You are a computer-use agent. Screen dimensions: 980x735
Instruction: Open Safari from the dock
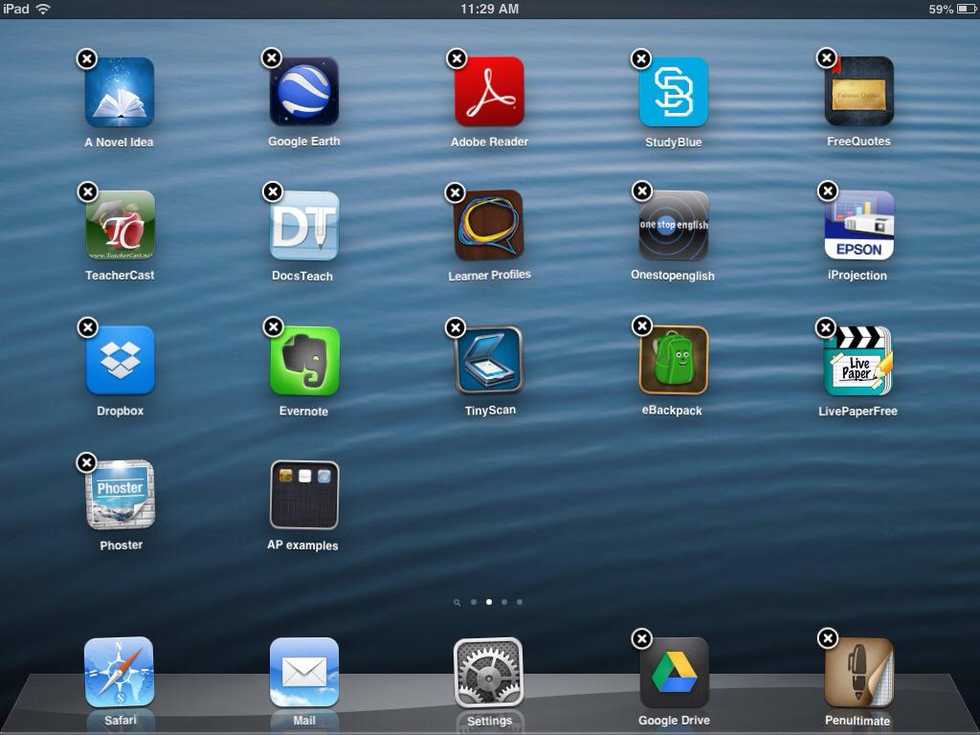click(119, 672)
